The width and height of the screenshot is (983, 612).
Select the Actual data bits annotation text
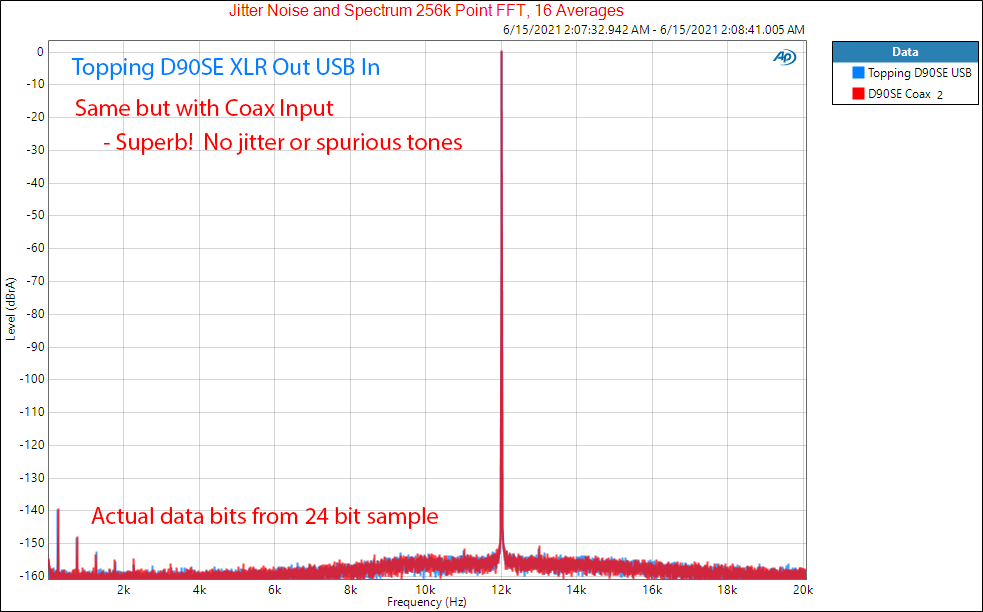click(x=265, y=516)
